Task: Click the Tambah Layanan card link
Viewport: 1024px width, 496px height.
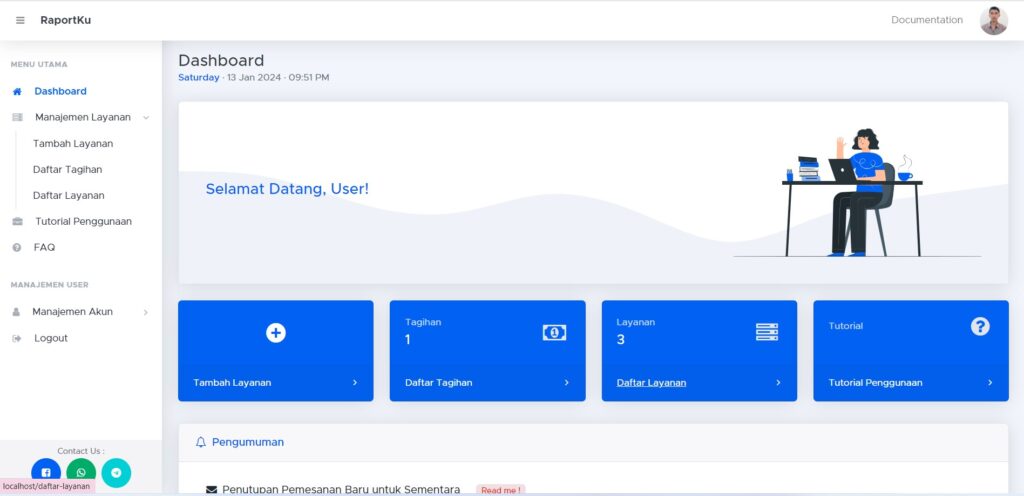Action: [x=232, y=383]
